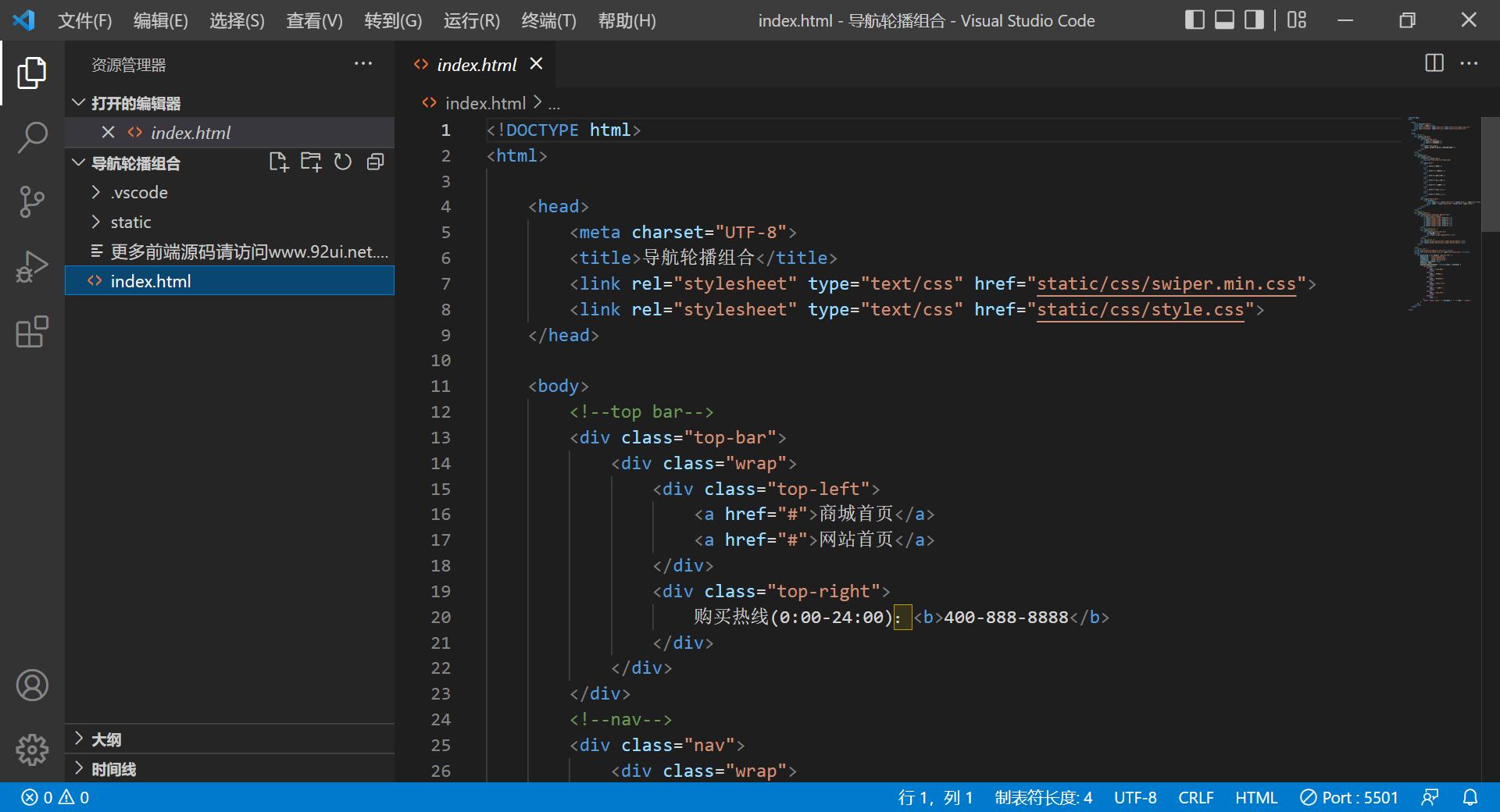Click the editor vertical scrollbar
Screen dimensions: 1500x812
pyautogui.click(x=1491, y=174)
